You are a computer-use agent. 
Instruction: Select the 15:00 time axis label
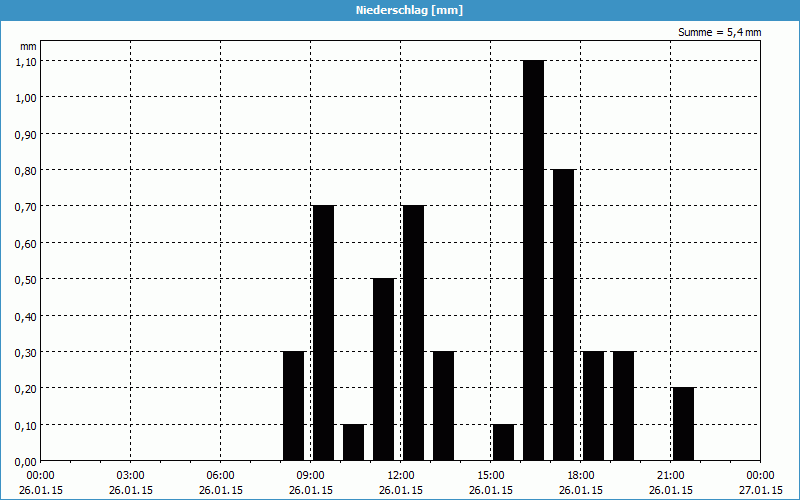coord(491,475)
